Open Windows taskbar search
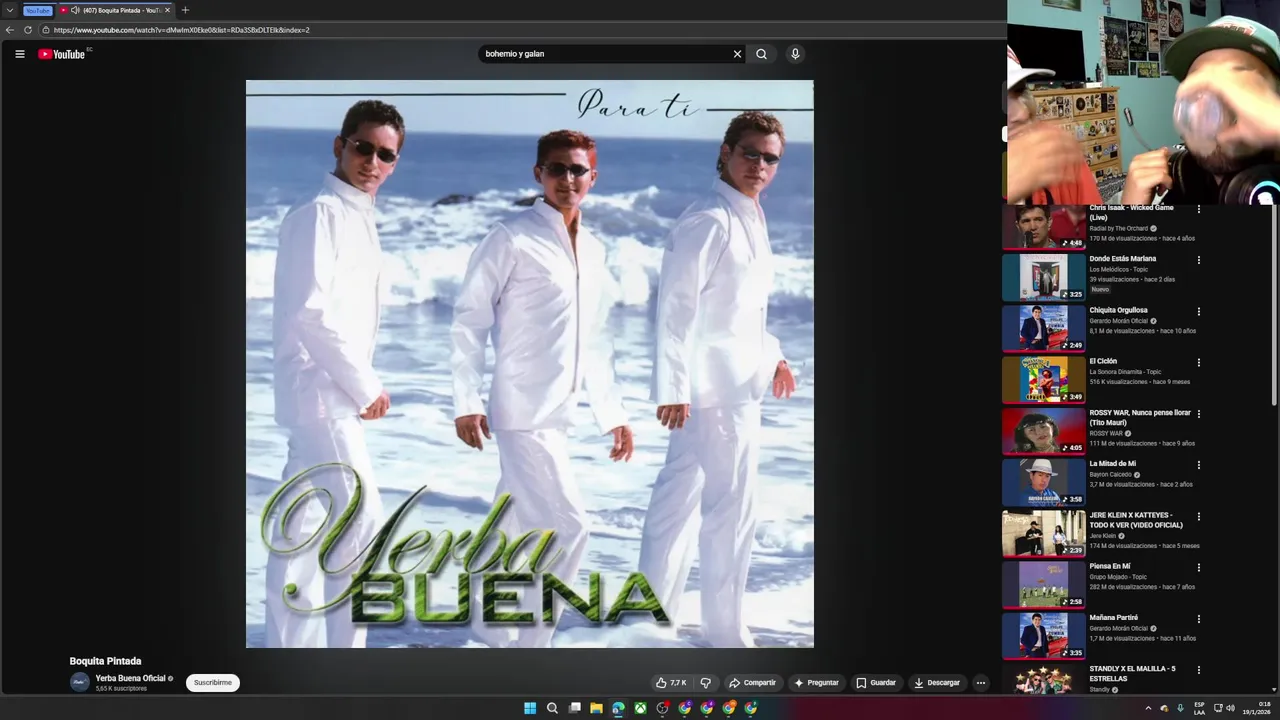 pyautogui.click(x=552, y=708)
